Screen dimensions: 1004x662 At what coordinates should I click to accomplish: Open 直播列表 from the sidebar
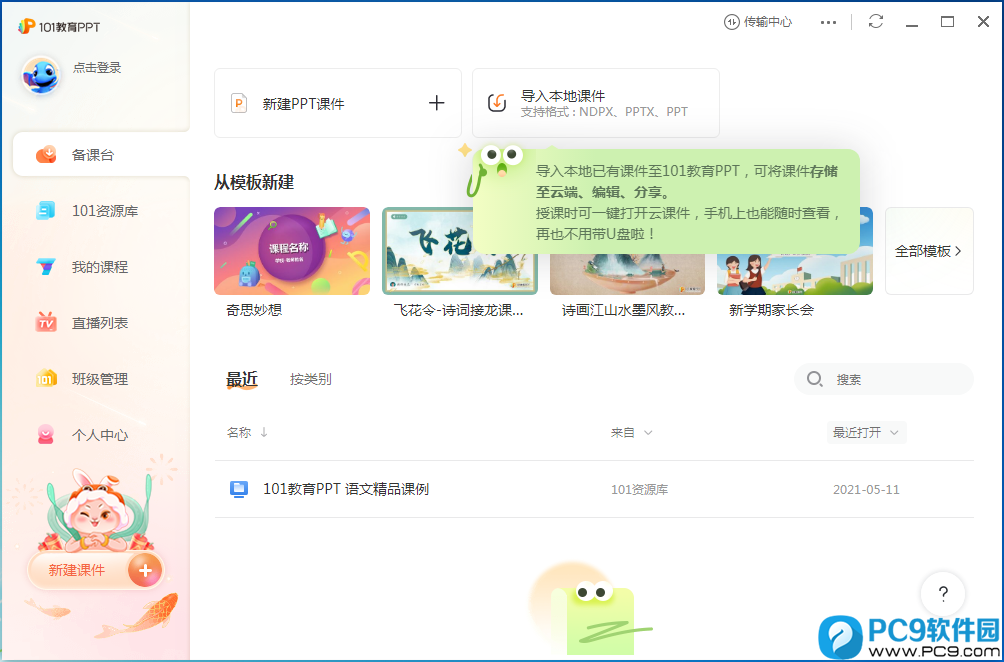101,323
